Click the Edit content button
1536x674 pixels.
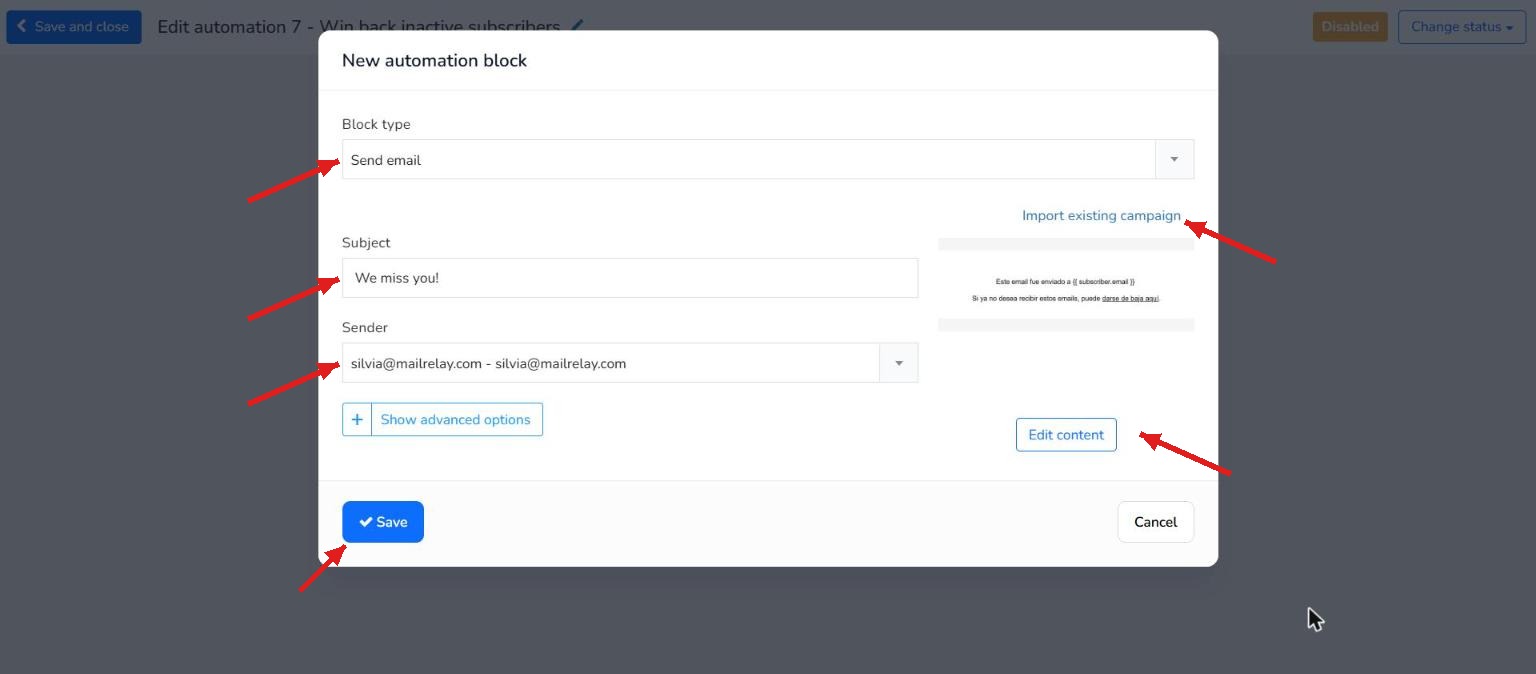[x=1066, y=434]
